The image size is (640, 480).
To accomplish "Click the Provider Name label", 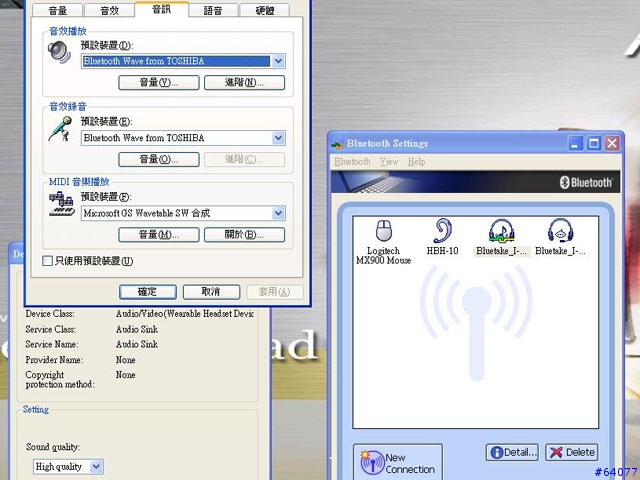I will coord(54,360).
